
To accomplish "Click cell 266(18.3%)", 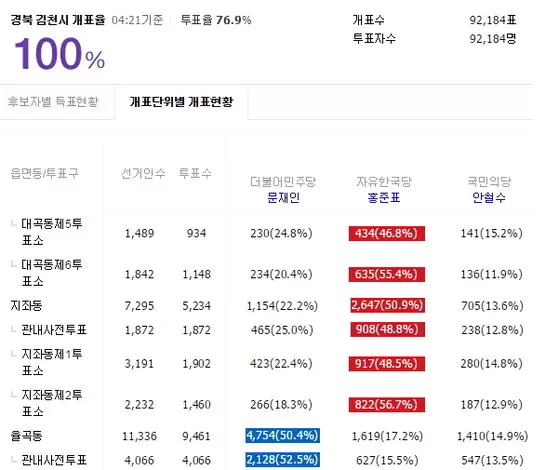I will coord(281,405).
